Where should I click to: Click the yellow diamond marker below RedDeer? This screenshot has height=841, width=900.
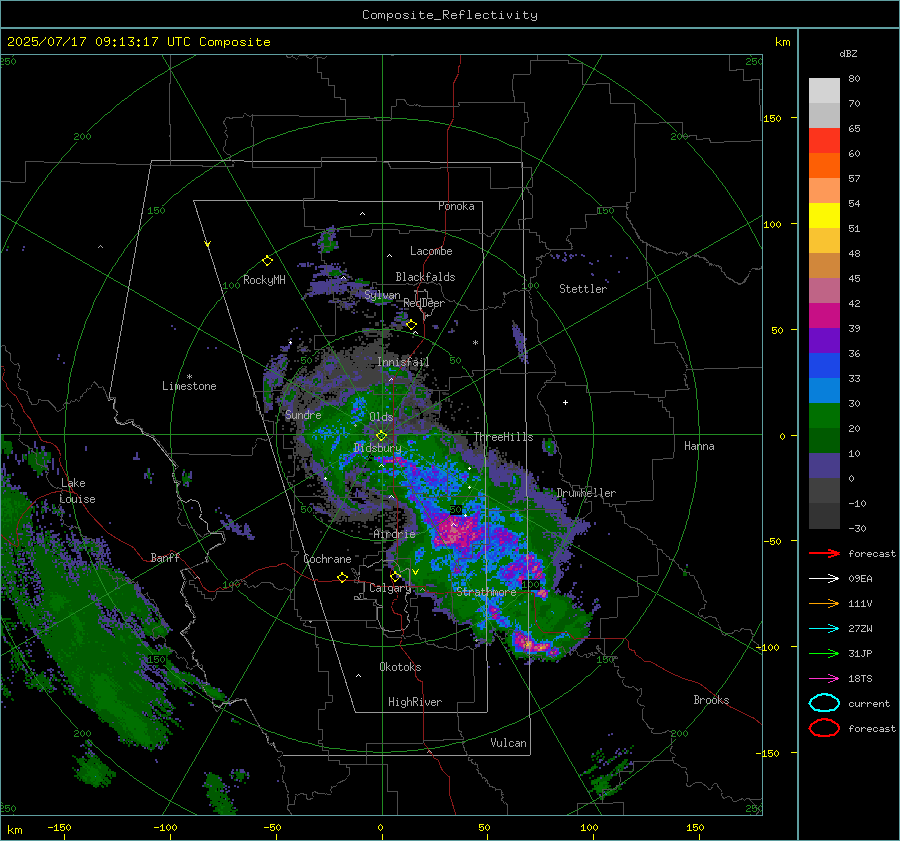click(x=412, y=325)
